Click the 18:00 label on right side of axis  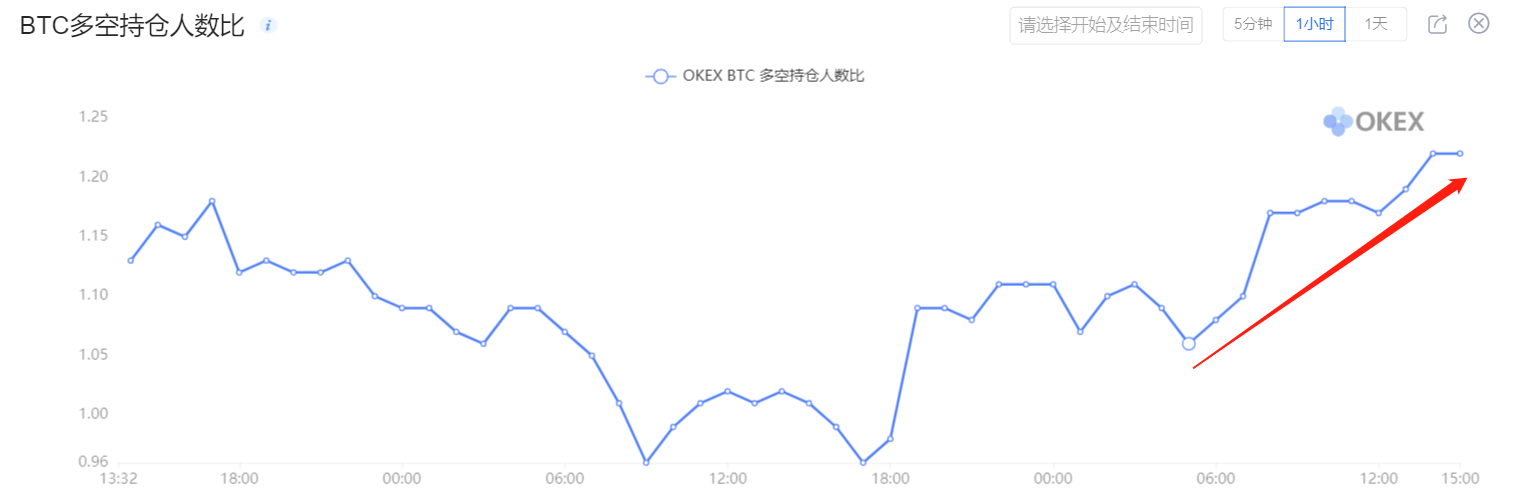click(891, 479)
